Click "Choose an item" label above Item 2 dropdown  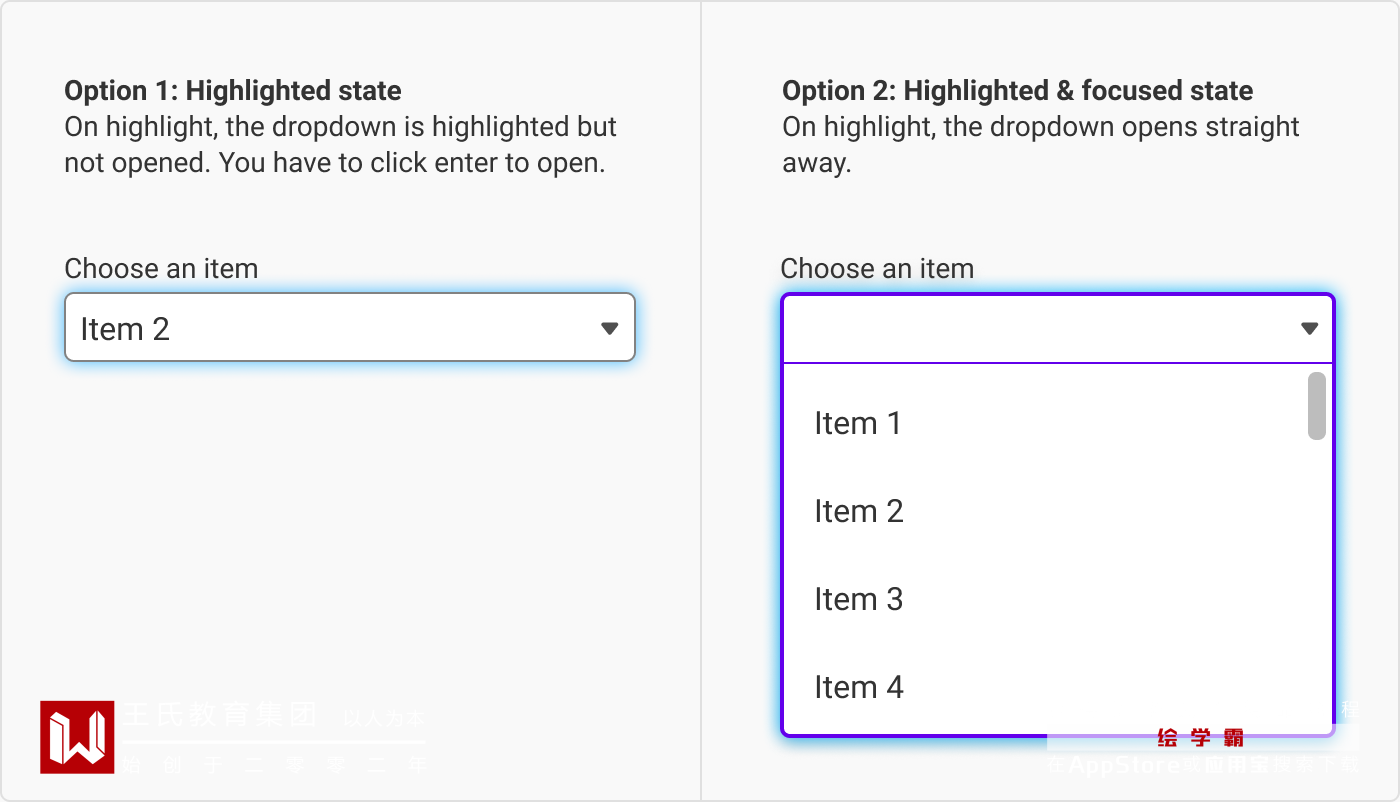tap(161, 269)
